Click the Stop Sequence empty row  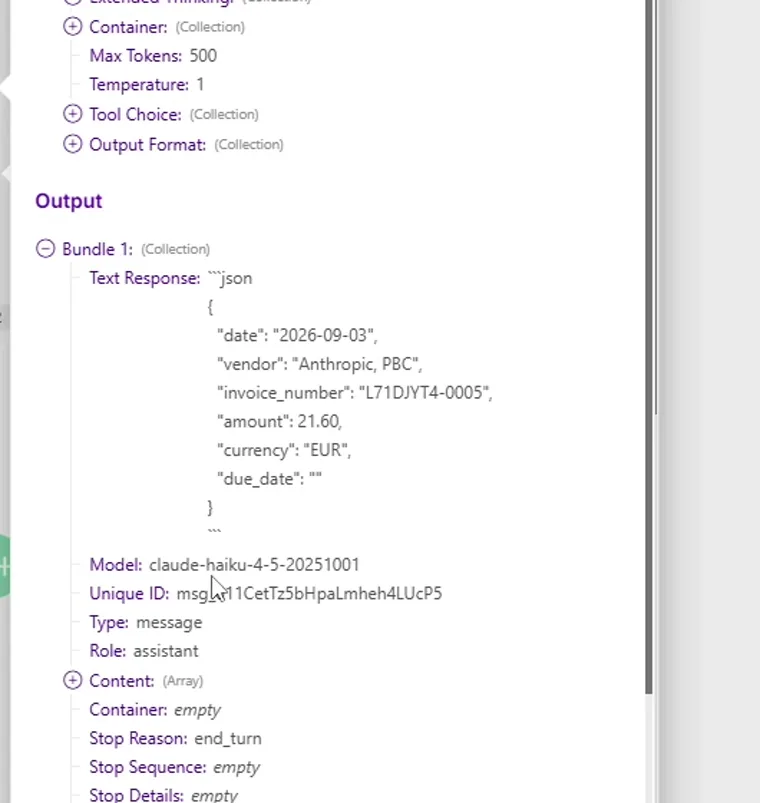(x=174, y=767)
